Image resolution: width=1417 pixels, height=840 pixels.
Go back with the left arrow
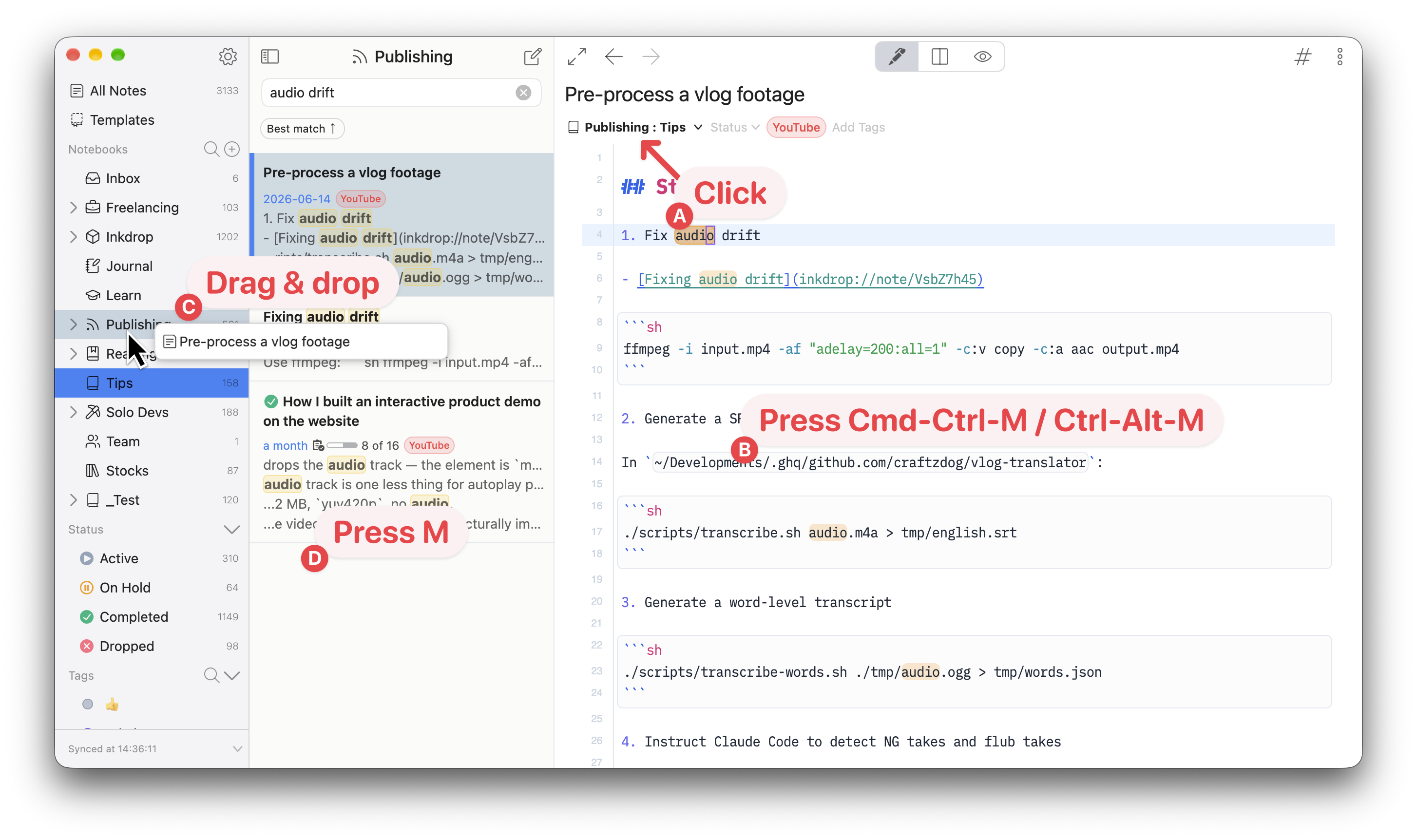tap(613, 56)
